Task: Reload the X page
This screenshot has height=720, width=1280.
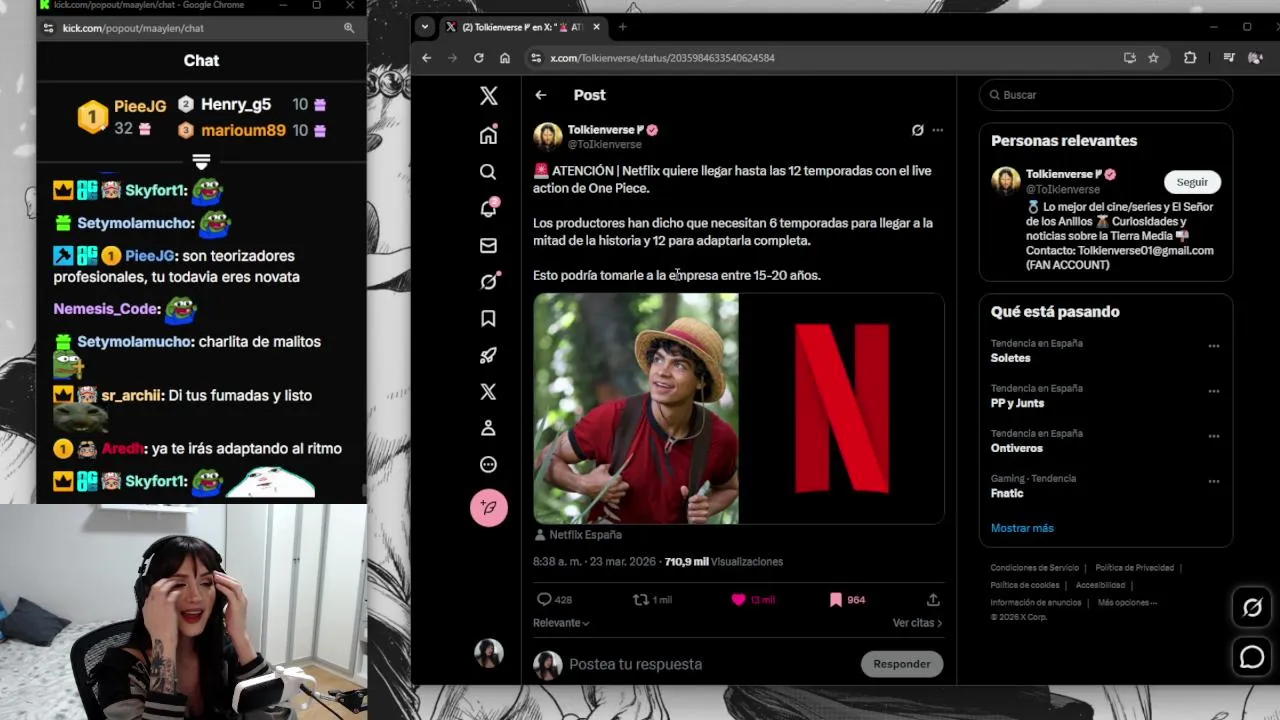Action: 479,58
